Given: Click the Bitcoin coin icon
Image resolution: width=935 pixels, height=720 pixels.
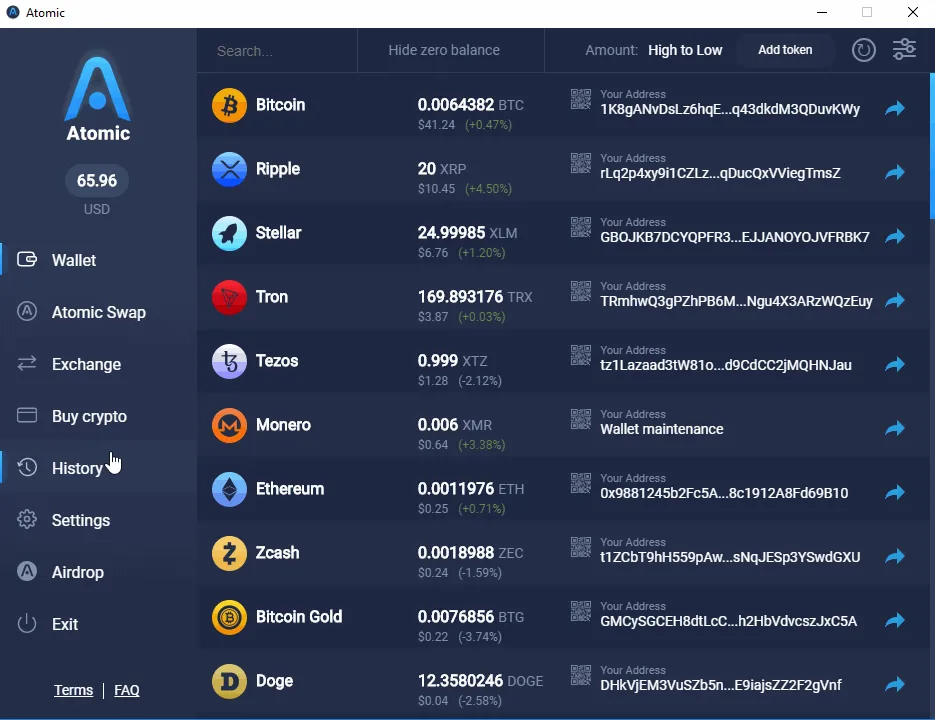Looking at the screenshot, I should [x=229, y=105].
